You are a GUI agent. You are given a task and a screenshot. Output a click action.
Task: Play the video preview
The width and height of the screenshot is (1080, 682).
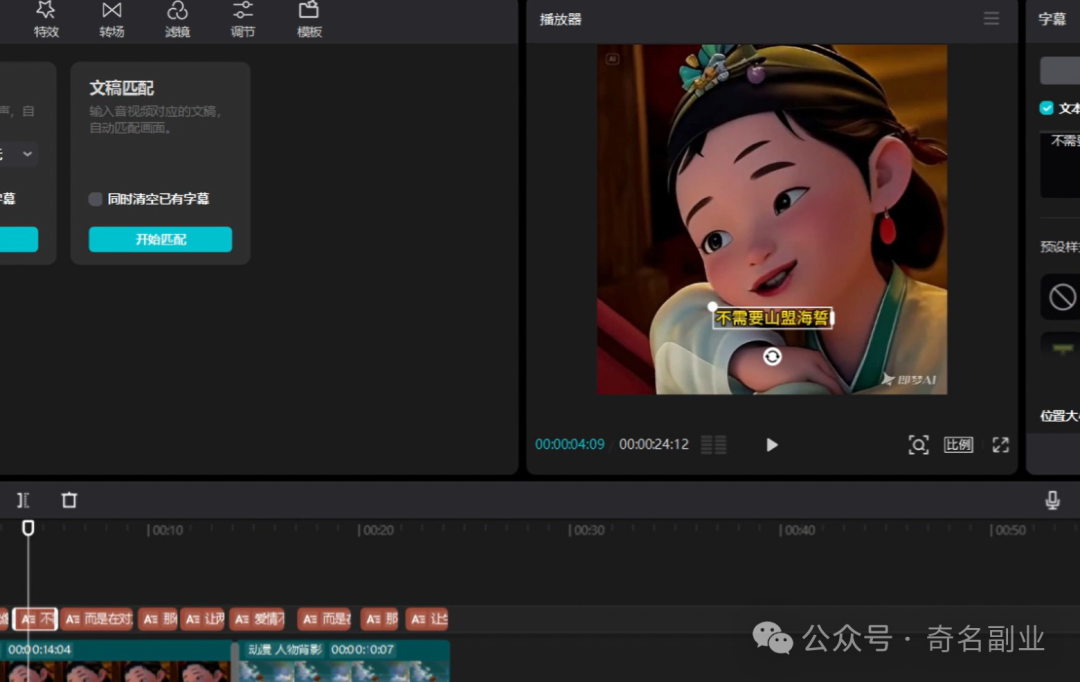coord(771,445)
